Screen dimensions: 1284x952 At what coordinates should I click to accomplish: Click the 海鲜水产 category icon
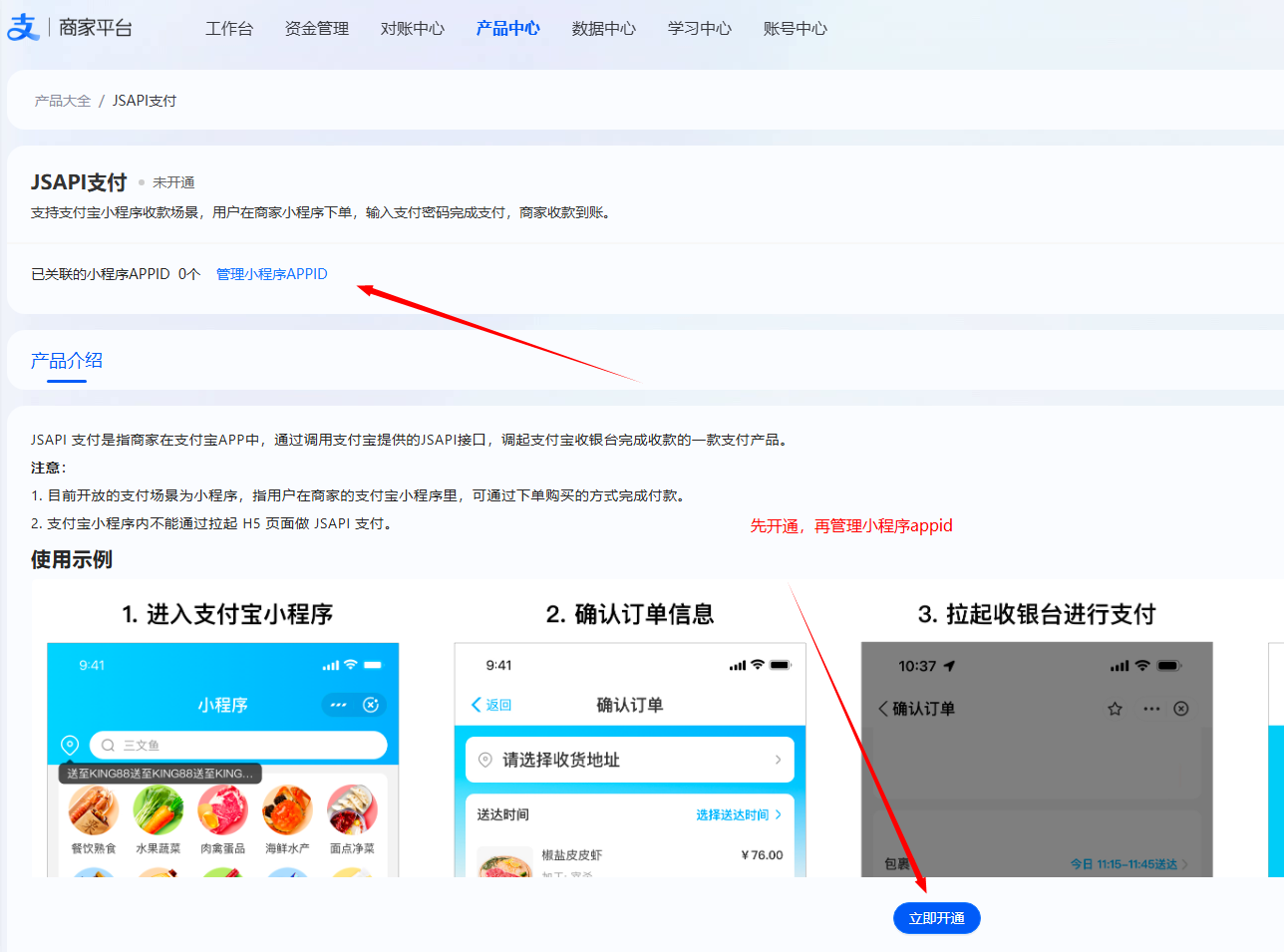[x=288, y=809]
